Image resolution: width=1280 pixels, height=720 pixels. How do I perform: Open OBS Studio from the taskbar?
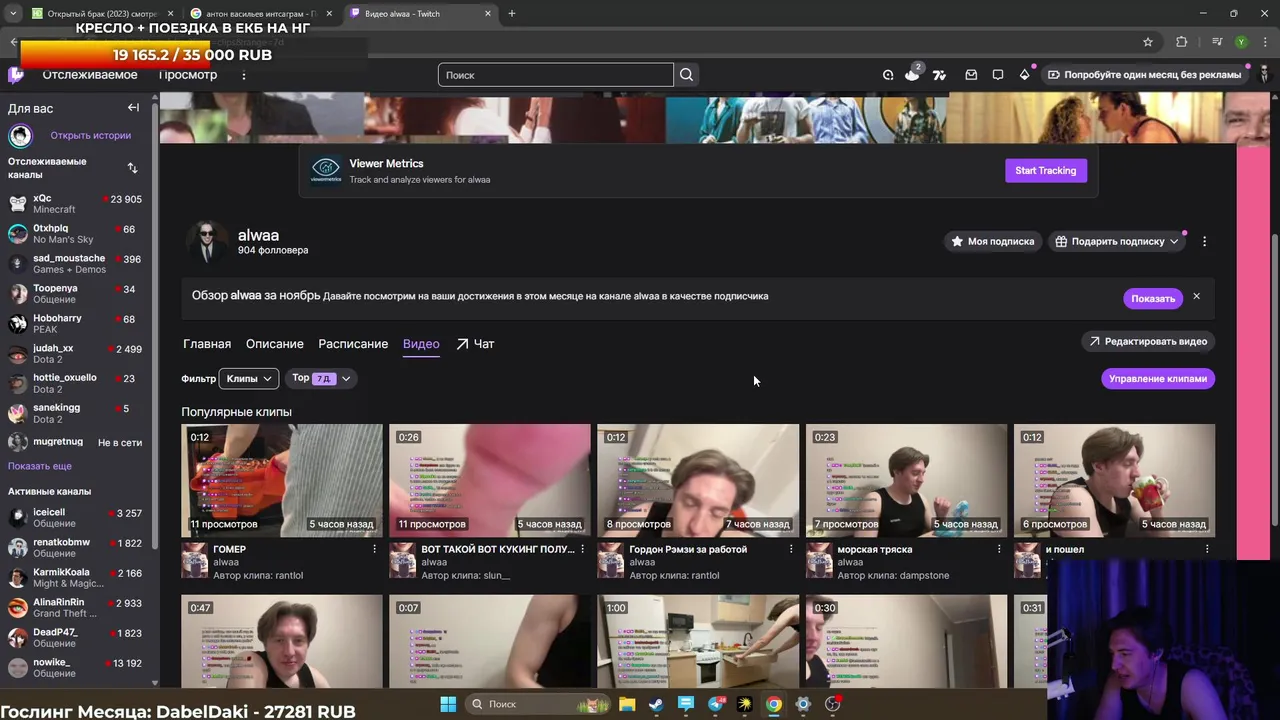(x=832, y=704)
